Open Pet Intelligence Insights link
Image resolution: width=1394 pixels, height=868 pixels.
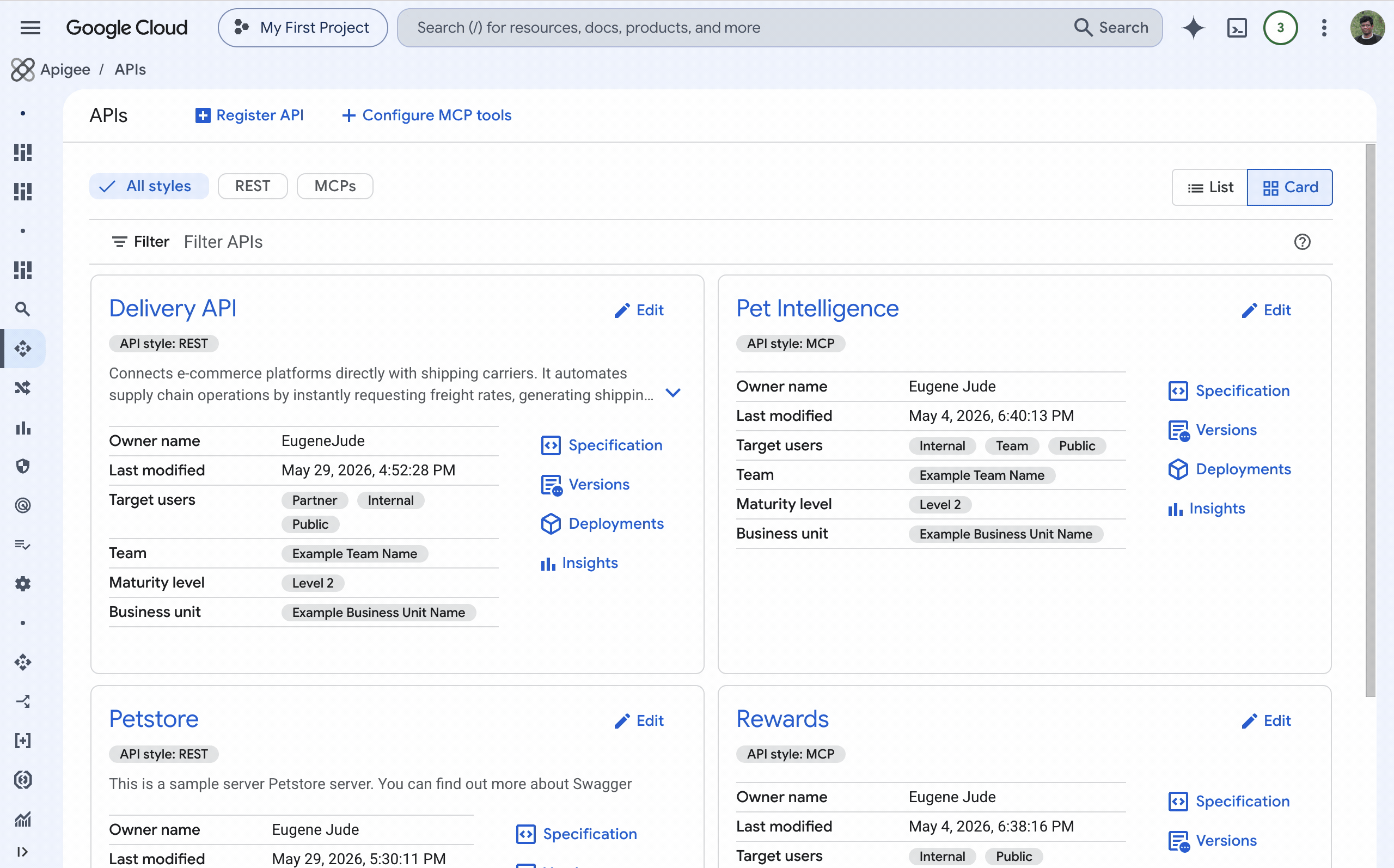1206,509
